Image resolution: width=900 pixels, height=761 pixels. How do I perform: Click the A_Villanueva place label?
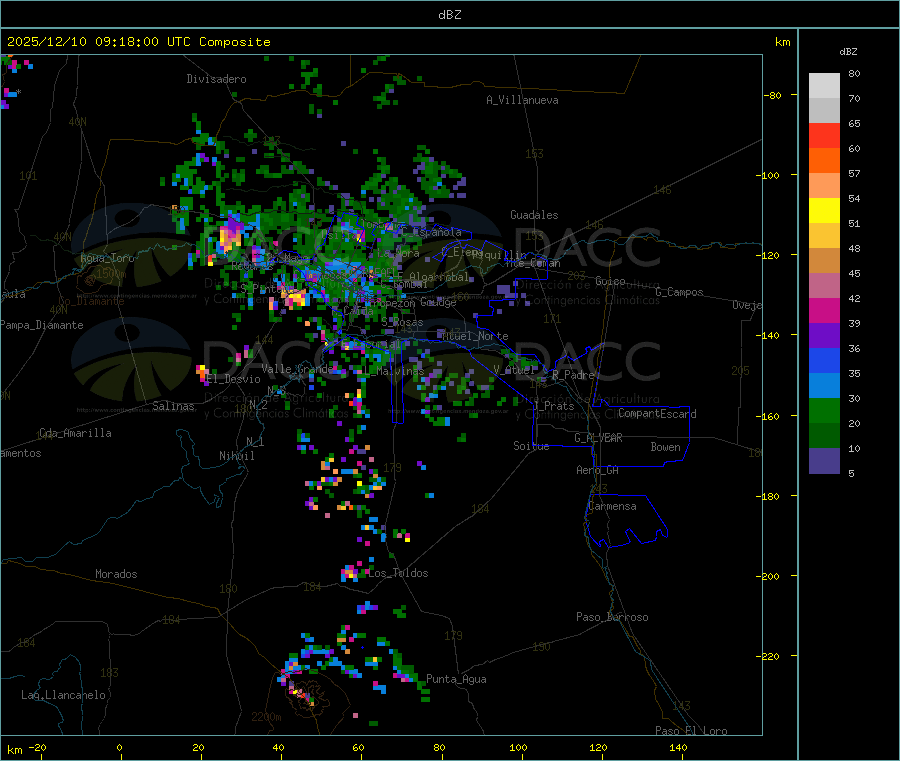point(522,100)
